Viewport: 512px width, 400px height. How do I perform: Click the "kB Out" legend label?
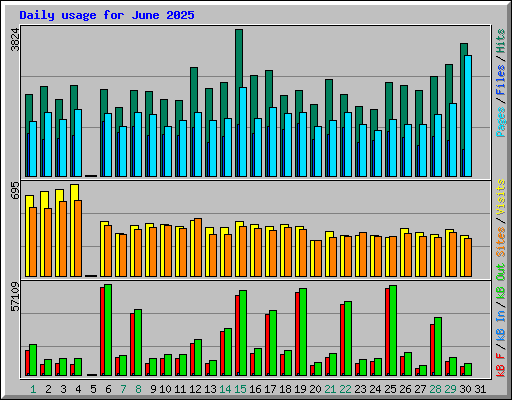point(501,281)
